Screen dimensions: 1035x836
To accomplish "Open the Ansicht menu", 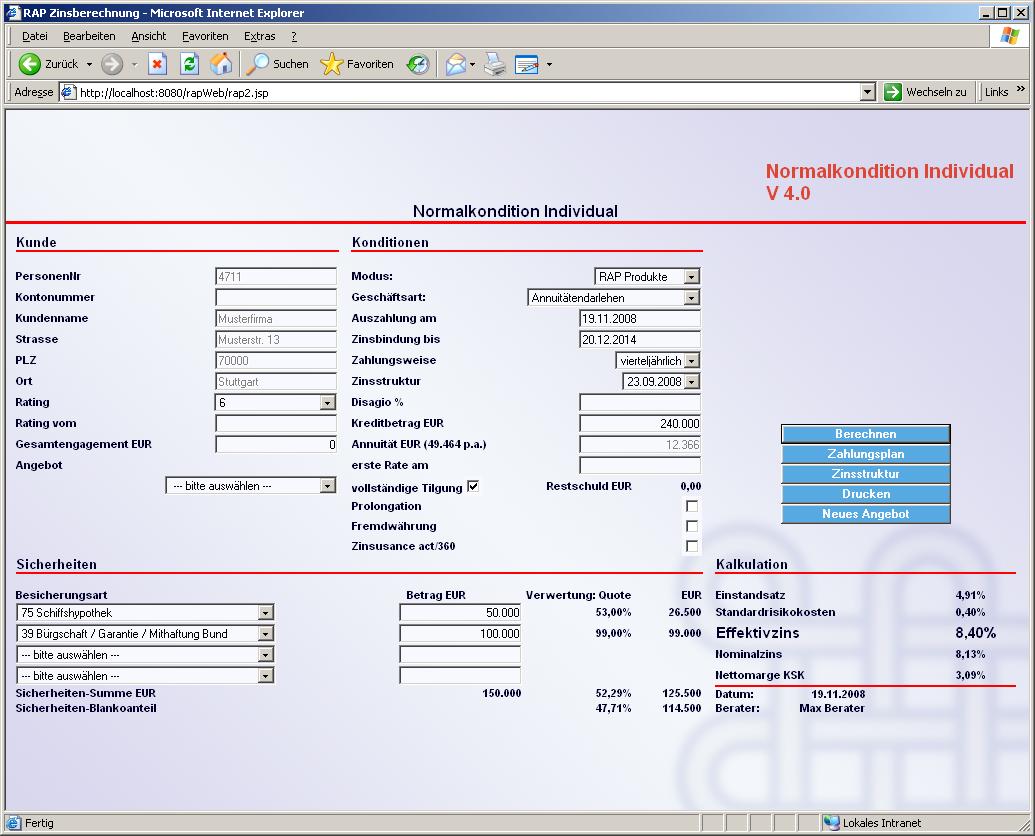I will [x=149, y=36].
